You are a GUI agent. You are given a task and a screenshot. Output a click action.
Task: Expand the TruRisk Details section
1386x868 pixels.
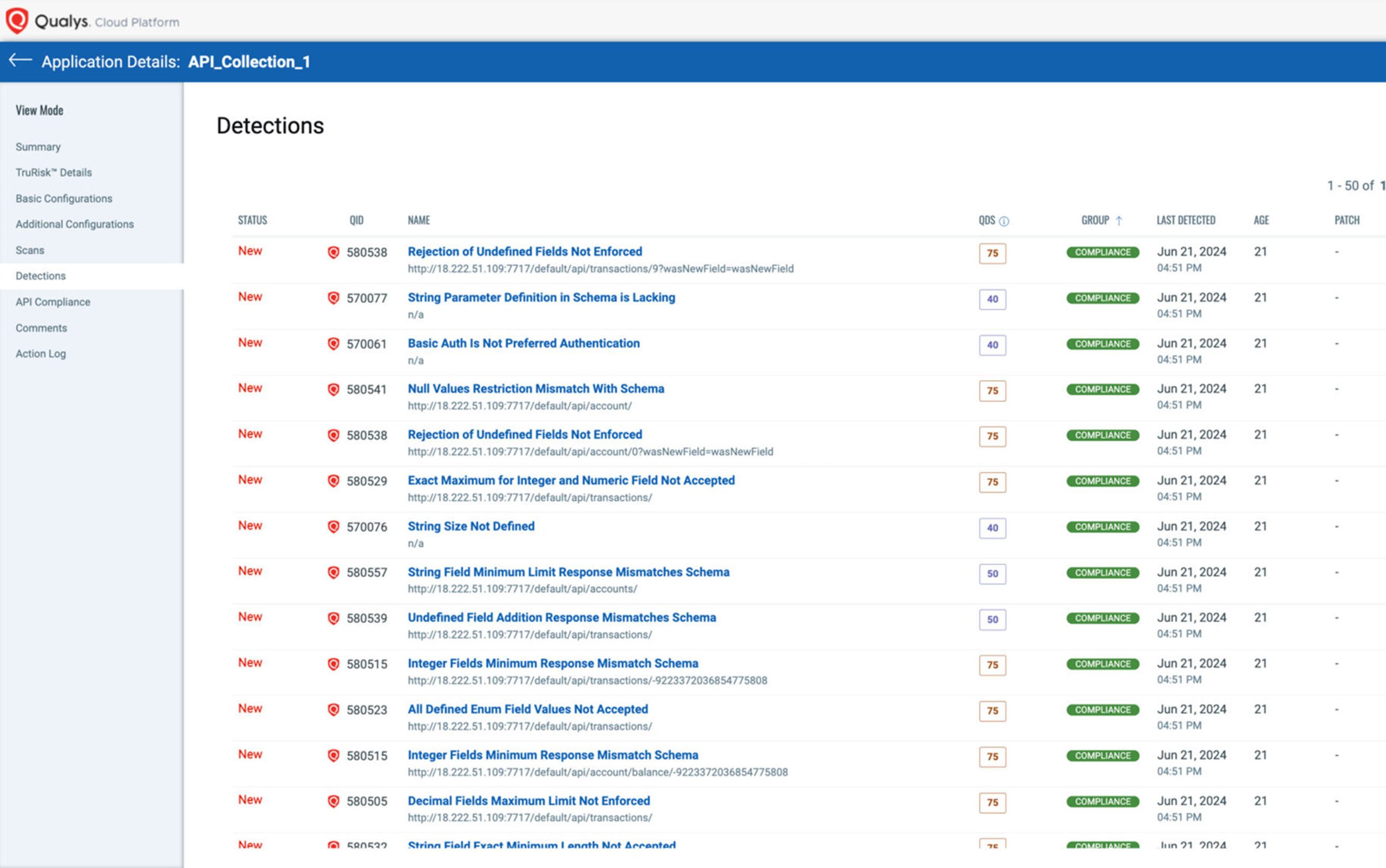53,172
